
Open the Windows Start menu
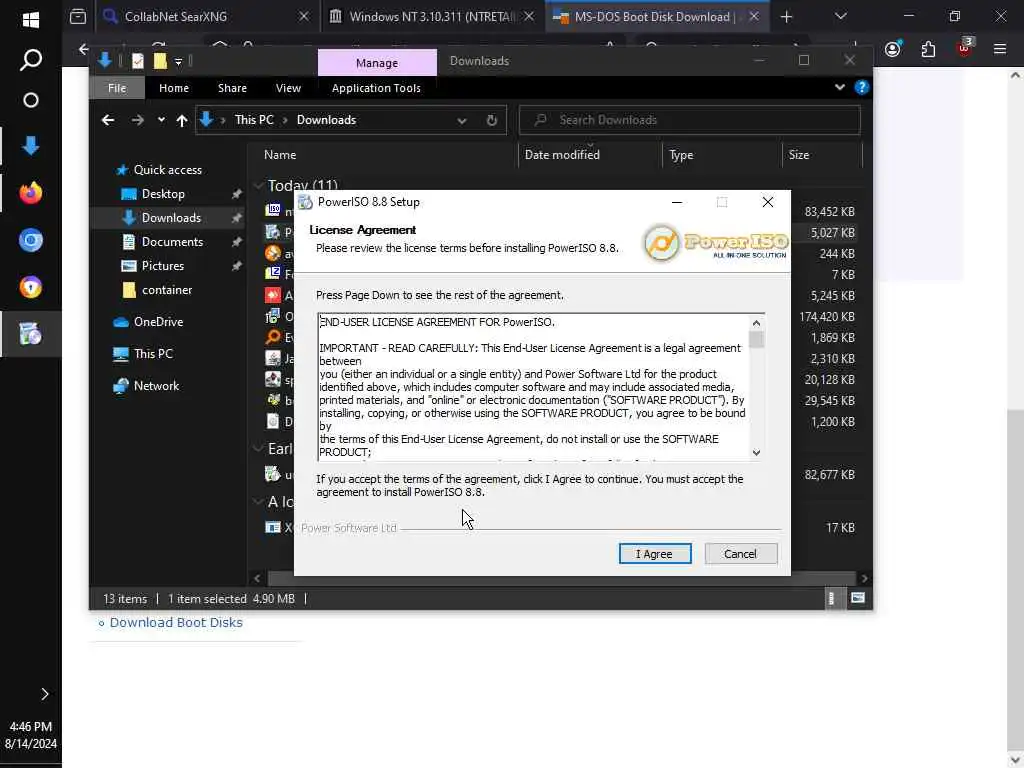pos(31,20)
